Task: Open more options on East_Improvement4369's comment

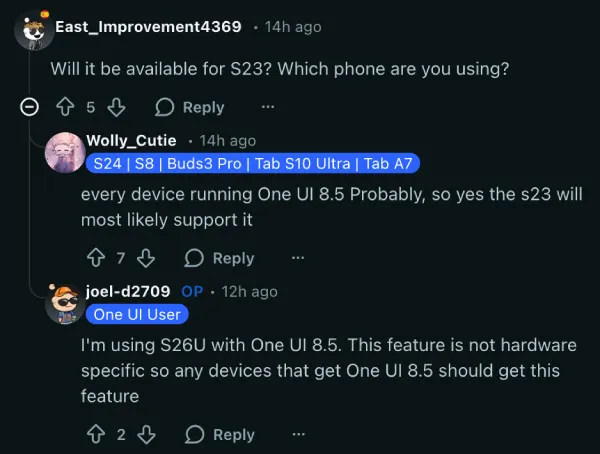Action: coord(267,107)
